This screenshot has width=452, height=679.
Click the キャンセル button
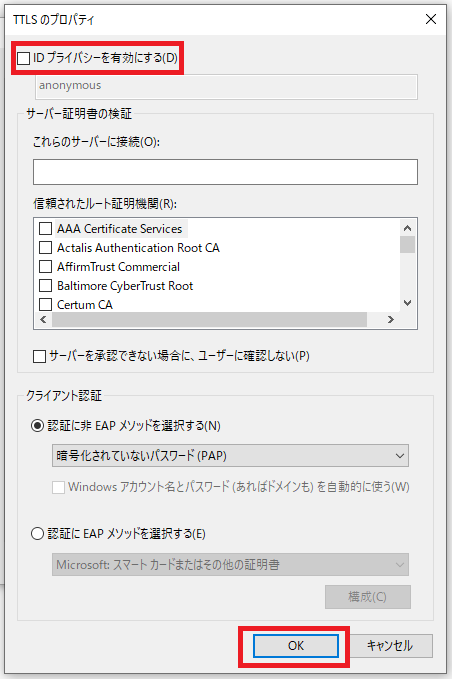tap(390, 646)
